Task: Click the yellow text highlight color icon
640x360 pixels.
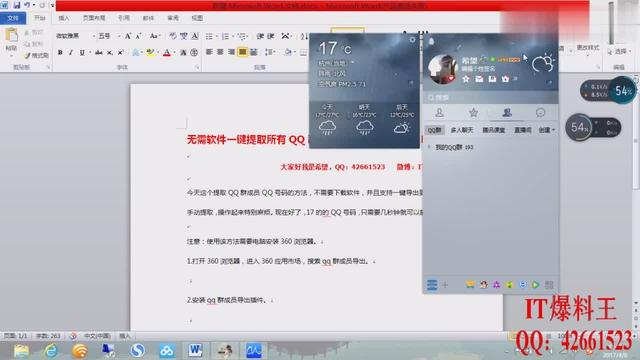Action: (x=150, y=53)
